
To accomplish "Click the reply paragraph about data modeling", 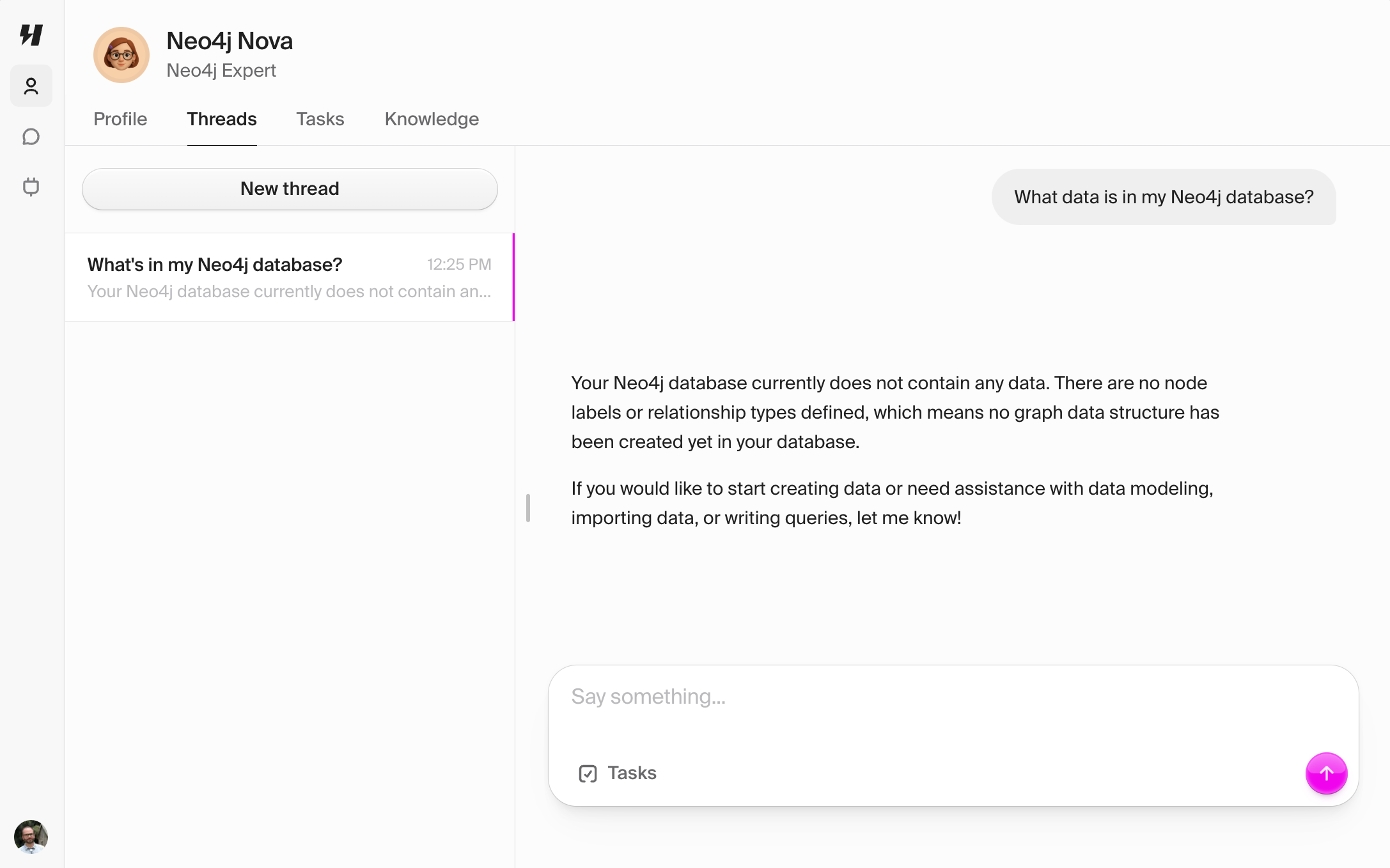I will [x=893, y=503].
